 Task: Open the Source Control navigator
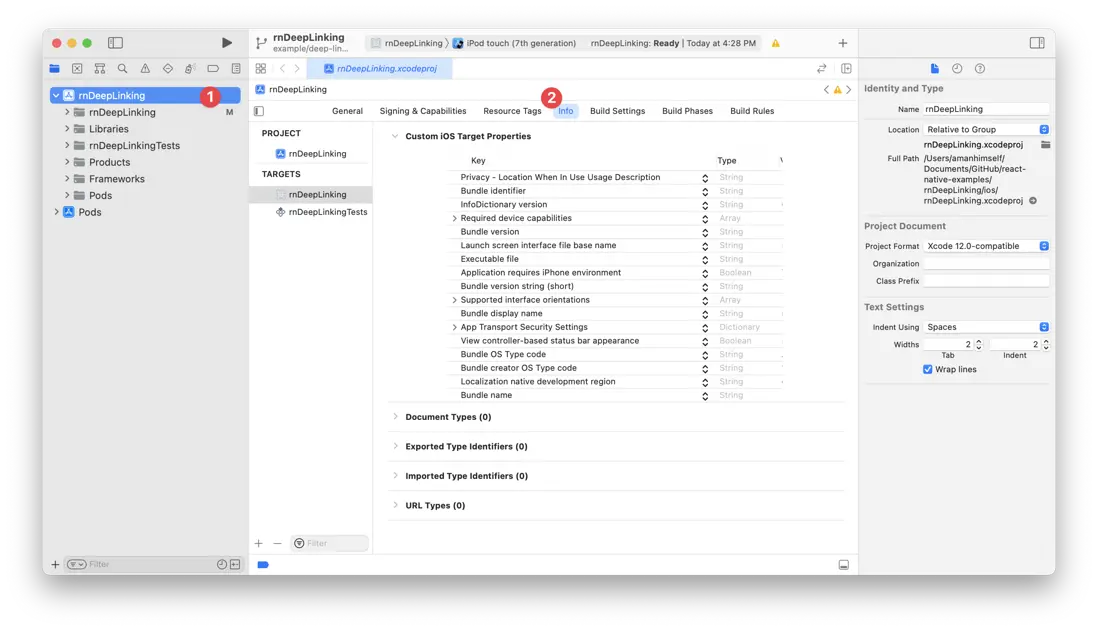(77, 69)
